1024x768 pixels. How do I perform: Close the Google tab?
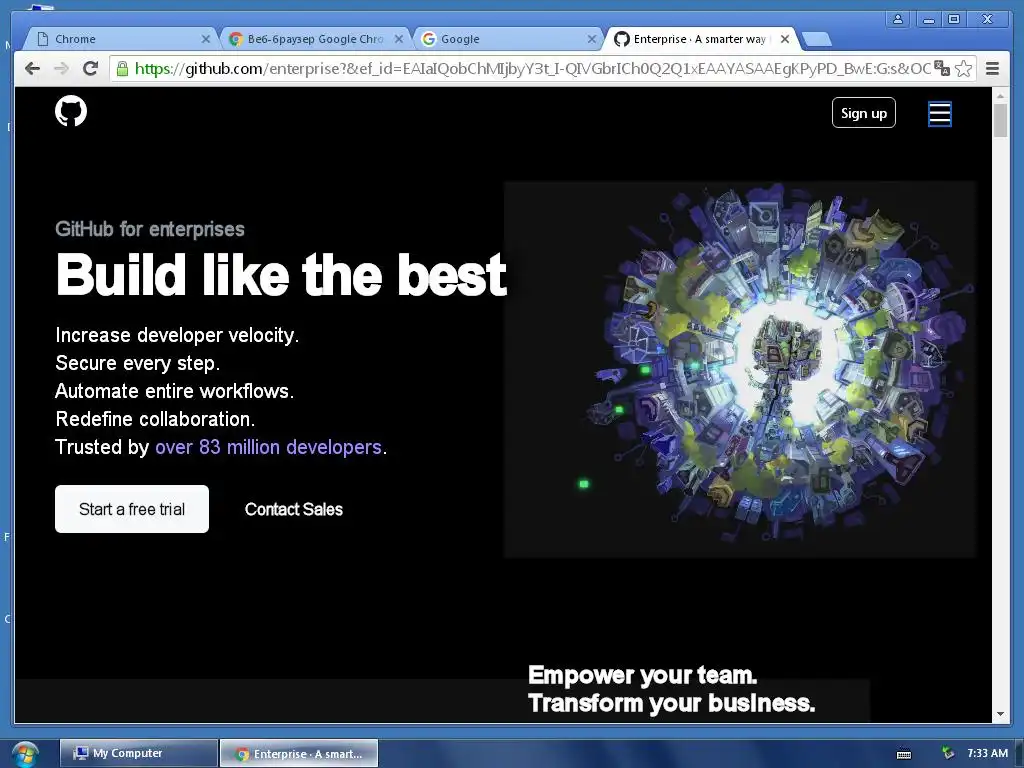click(x=592, y=39)
